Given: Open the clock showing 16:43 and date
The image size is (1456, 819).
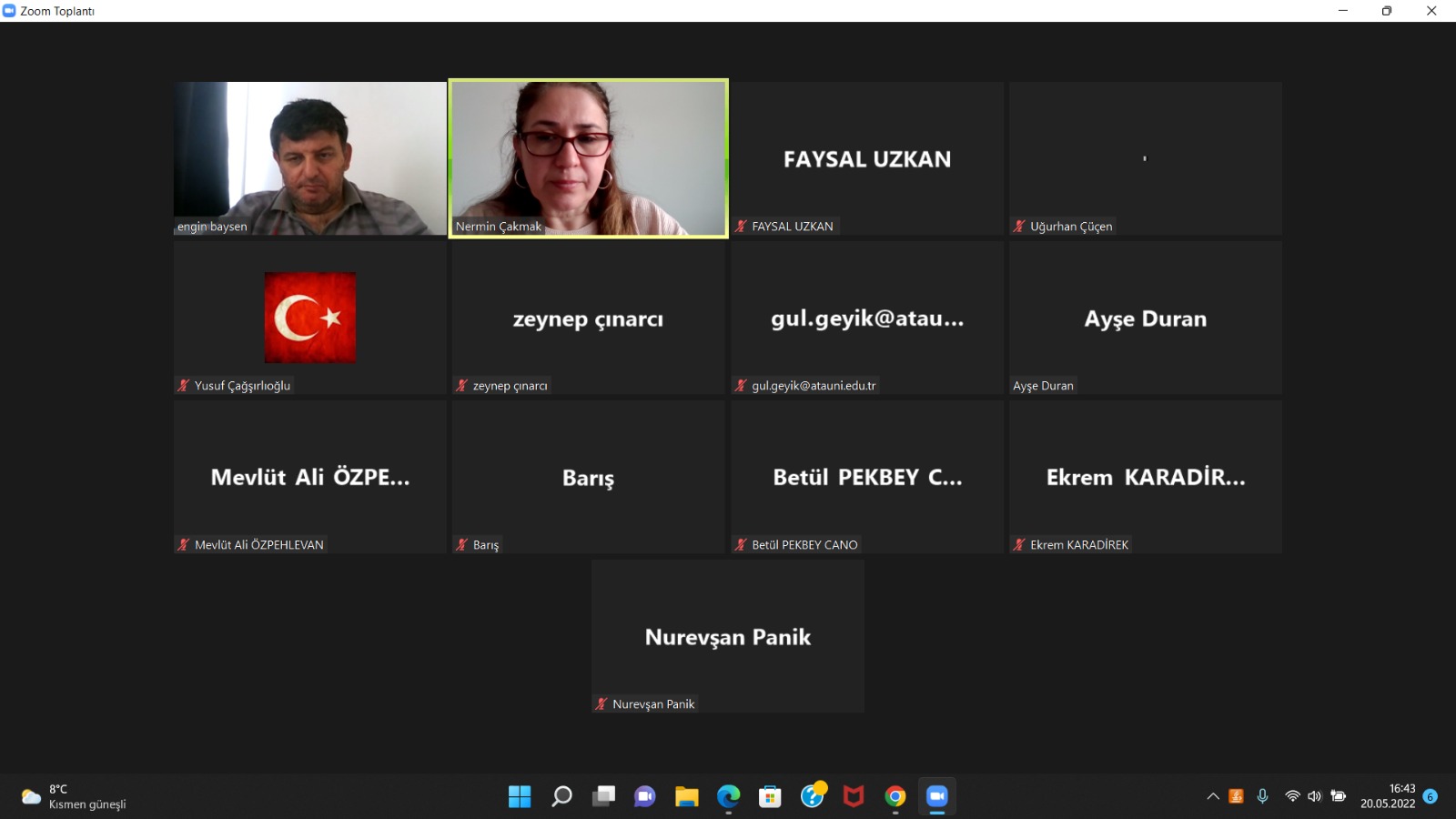Looking at the screenshot, I should click(x=1388, y=796).
